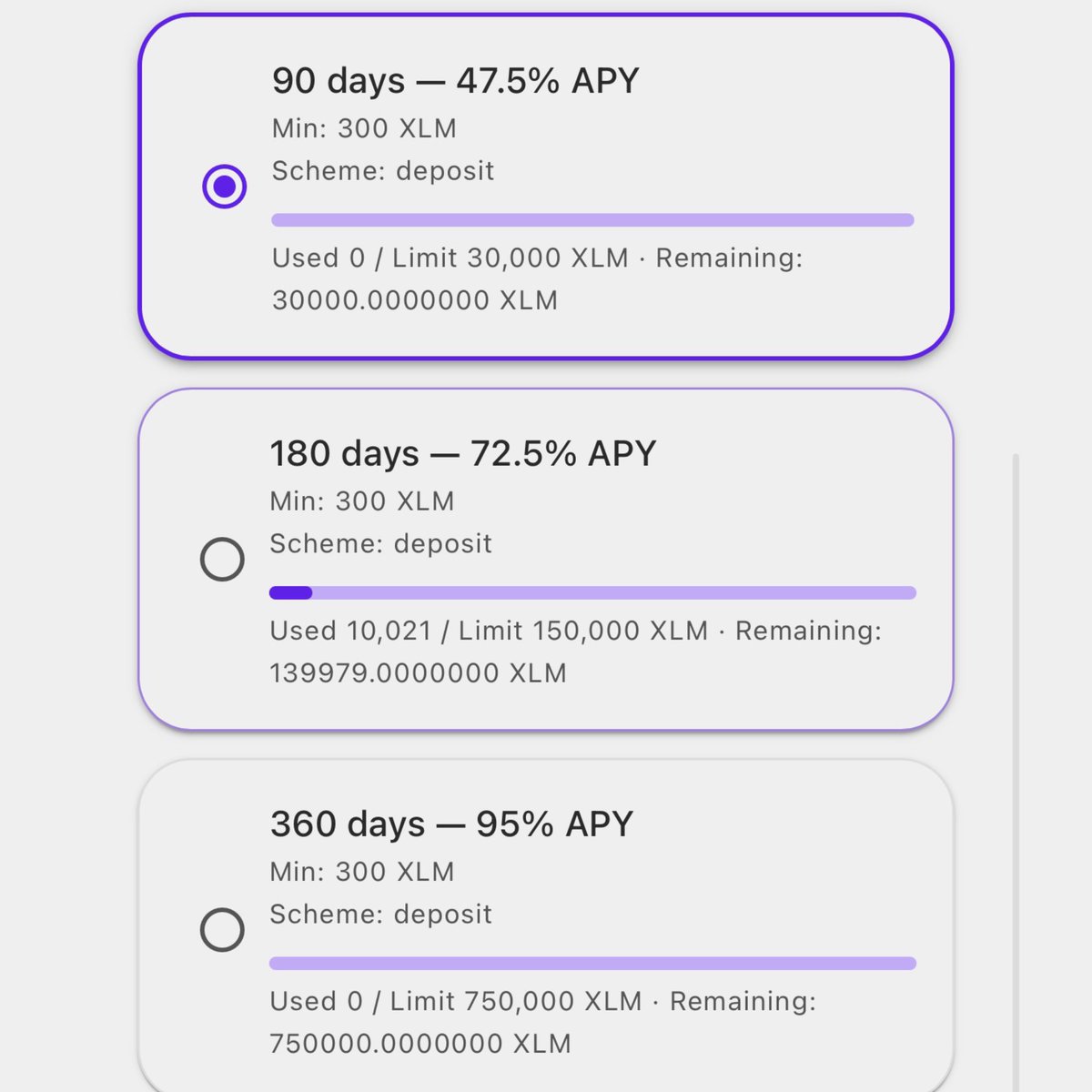Image resolution: width=1092 pixels, height=1092 pixels.
Task: Click 'Min: 300 XLM' in the 180 days card
Action: coord(362,501)
